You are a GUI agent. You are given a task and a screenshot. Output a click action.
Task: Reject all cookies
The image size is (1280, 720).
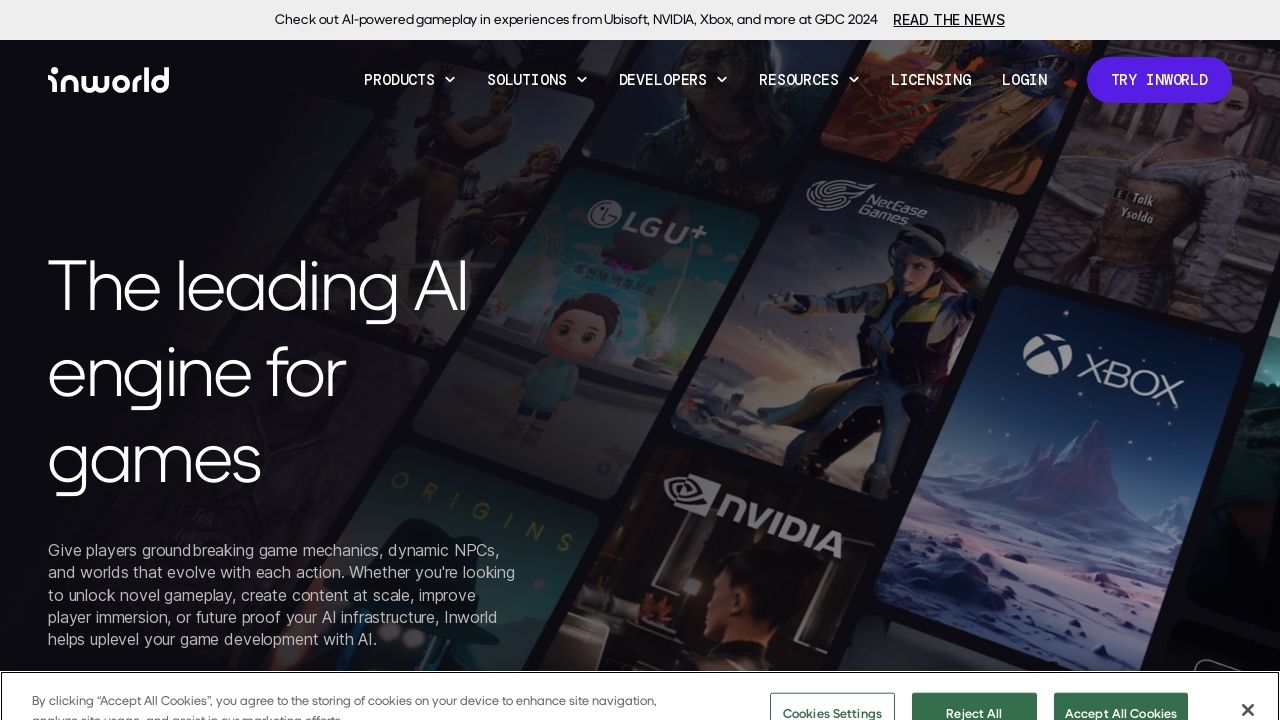pyautogui.click(x=974, y=707)
